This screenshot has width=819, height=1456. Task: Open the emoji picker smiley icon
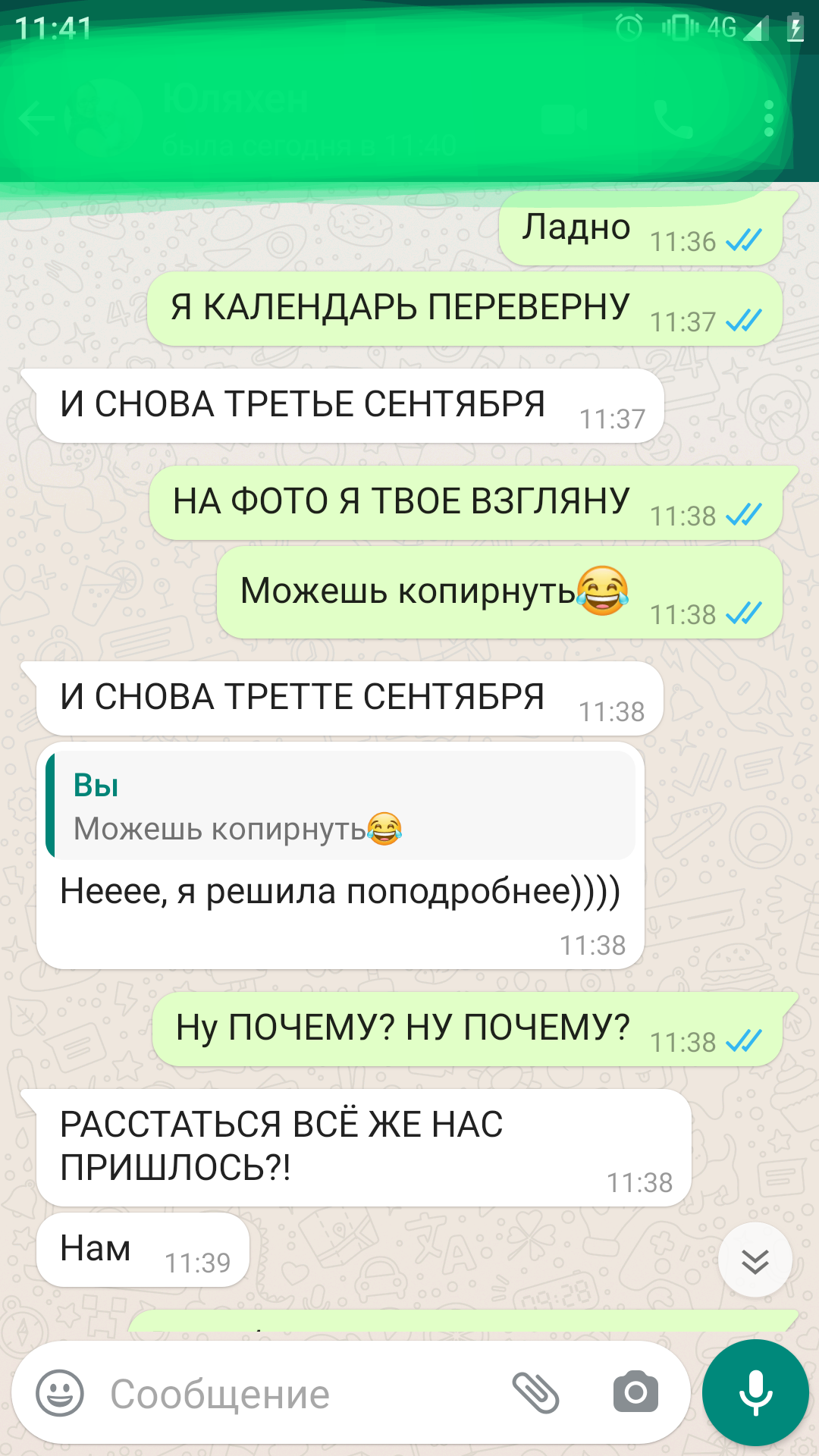pos(60,1393)
